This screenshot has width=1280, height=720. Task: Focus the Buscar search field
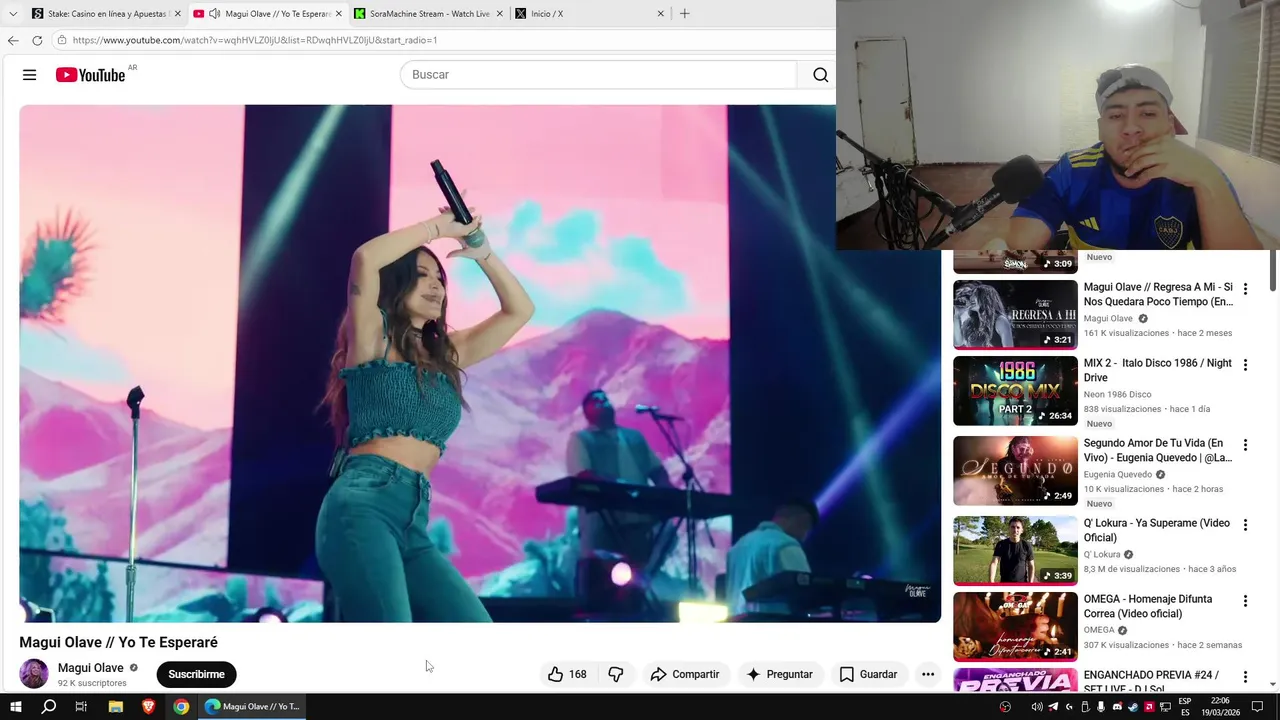[600, 75]
